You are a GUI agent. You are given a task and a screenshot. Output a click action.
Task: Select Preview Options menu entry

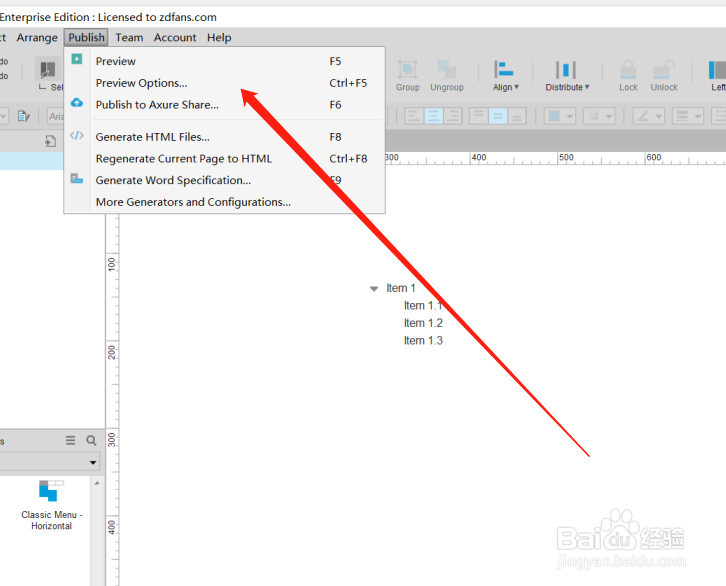(x=224, y=83)
